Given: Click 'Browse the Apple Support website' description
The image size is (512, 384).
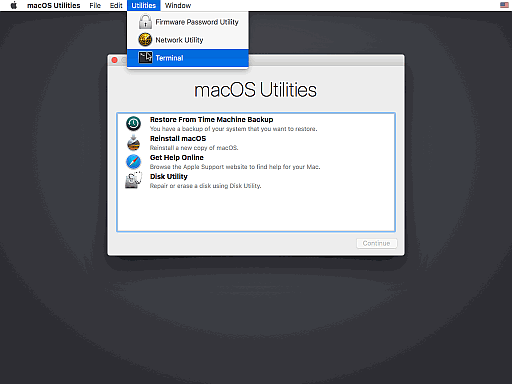Looking at the screenshot, I should (x=235, y=167).
